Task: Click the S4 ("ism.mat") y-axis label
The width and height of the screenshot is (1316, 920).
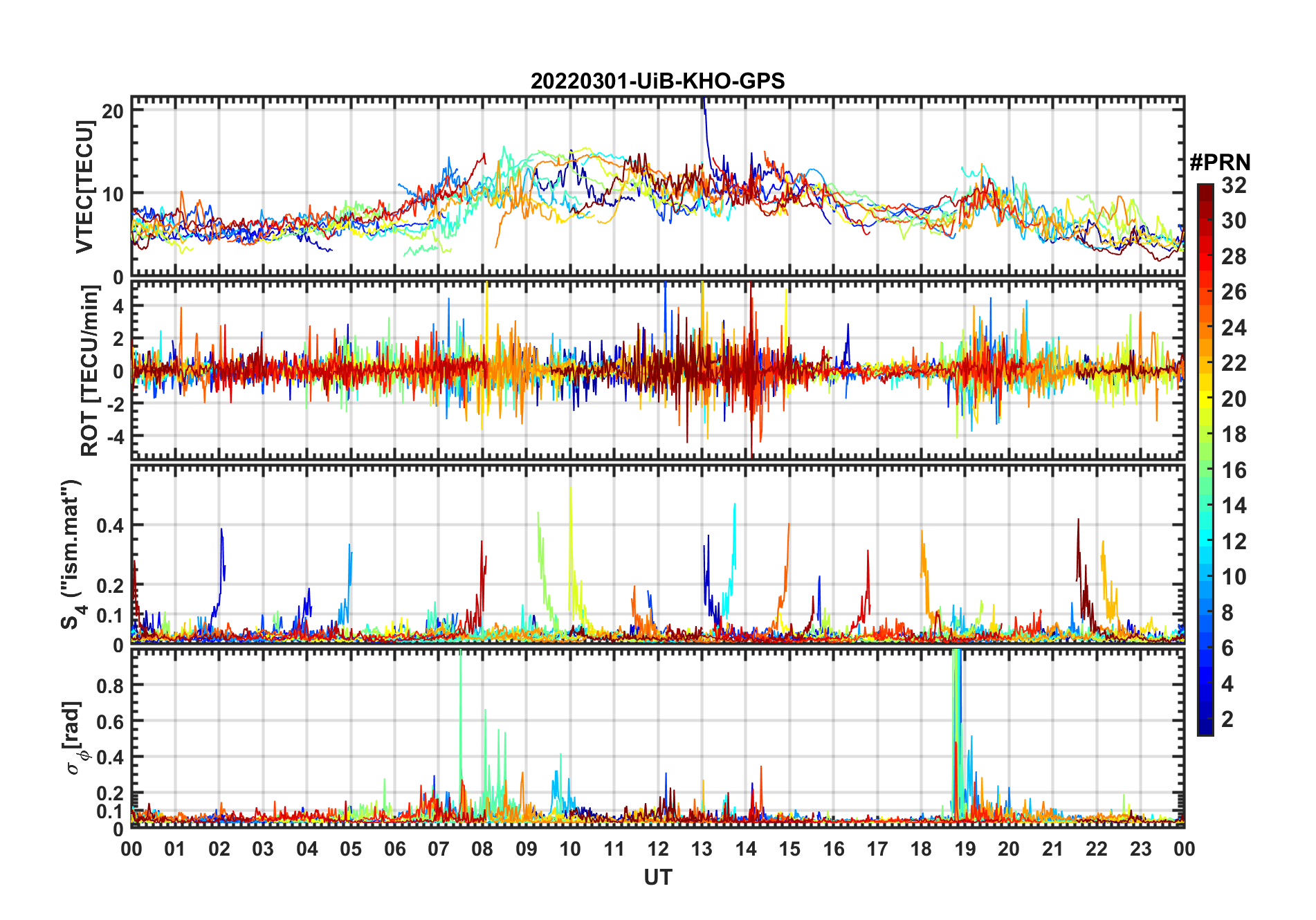Action: point(72,554)
